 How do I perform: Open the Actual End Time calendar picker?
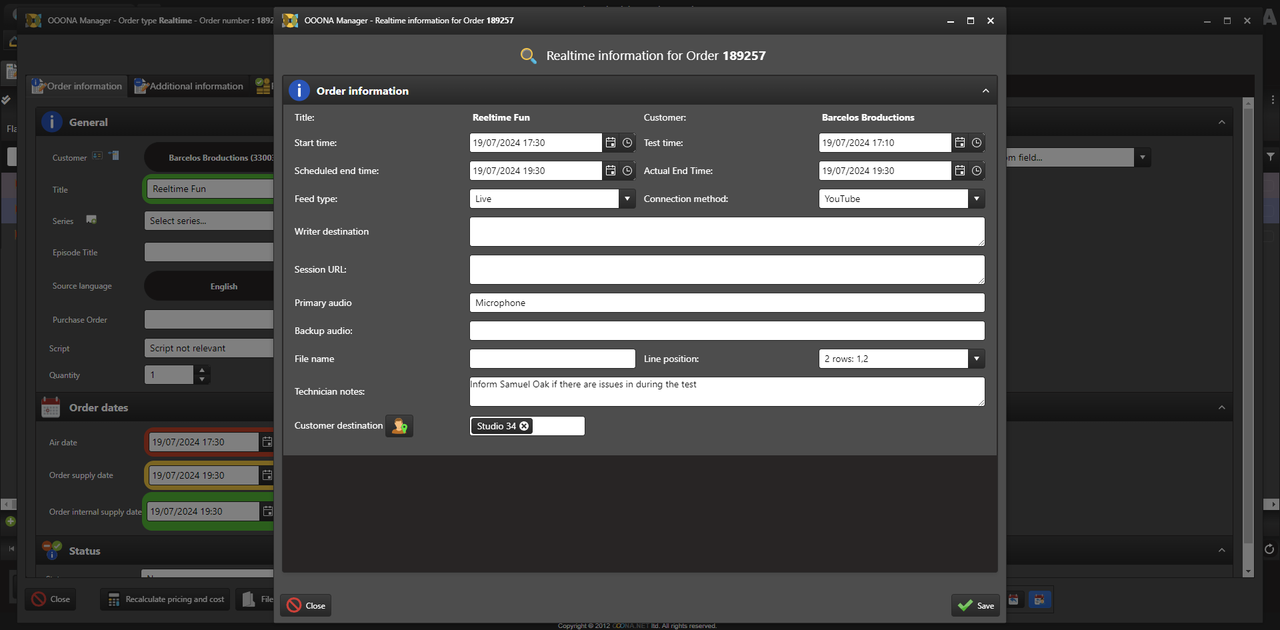pyautogui.click(x=959, y=171)
